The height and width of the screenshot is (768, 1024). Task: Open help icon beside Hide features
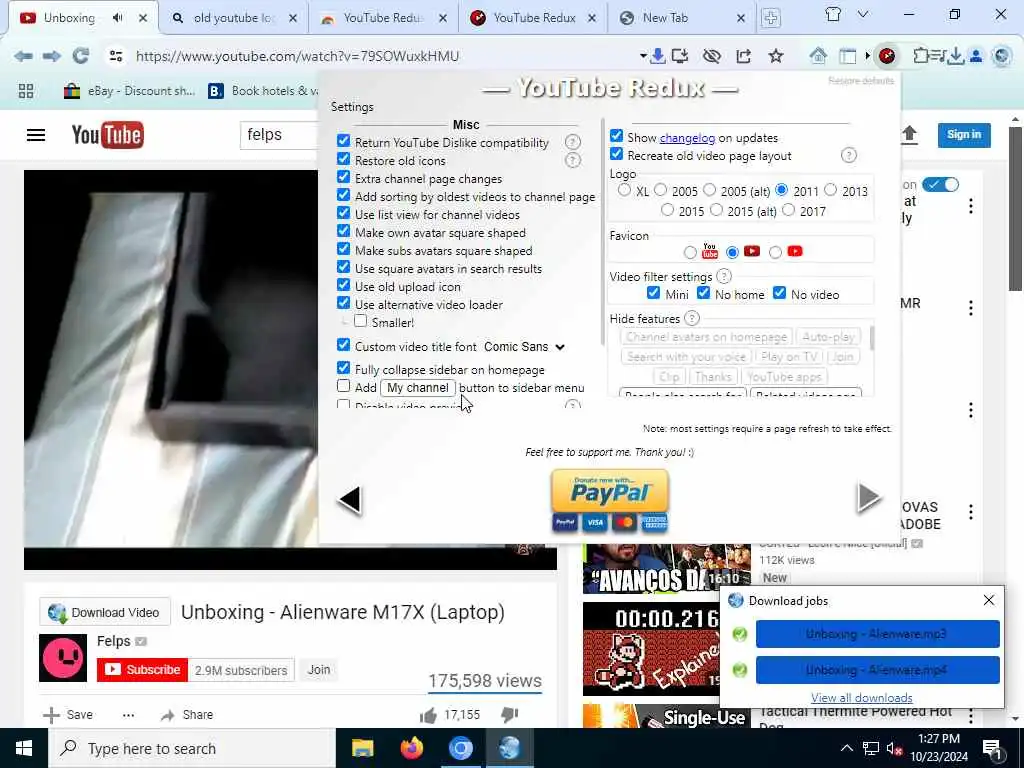click(692, 318)
